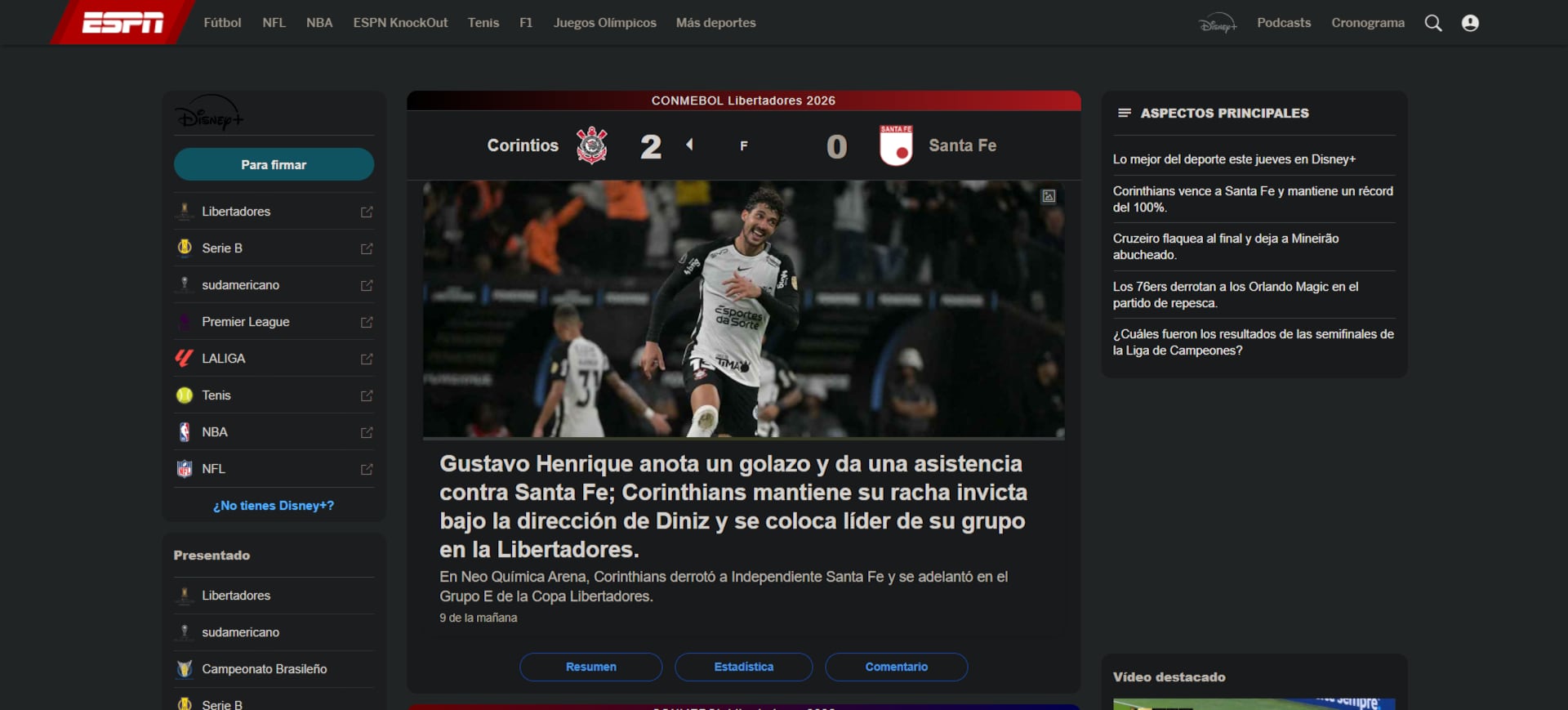Click the ESPN logo
The image size is (1568, 710).
(x=122, y=22)
